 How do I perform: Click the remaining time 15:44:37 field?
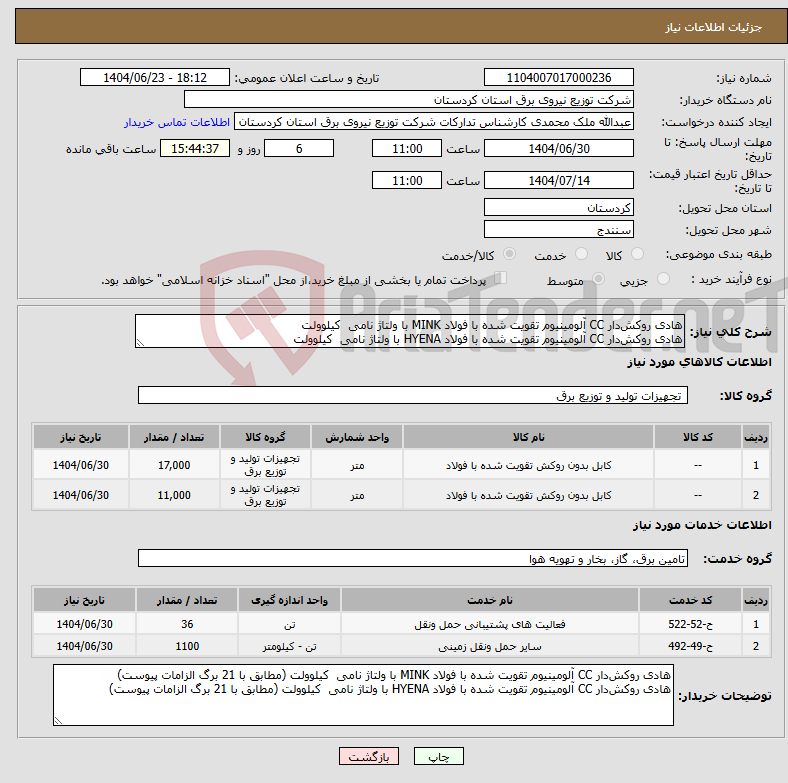click(195, 148)
